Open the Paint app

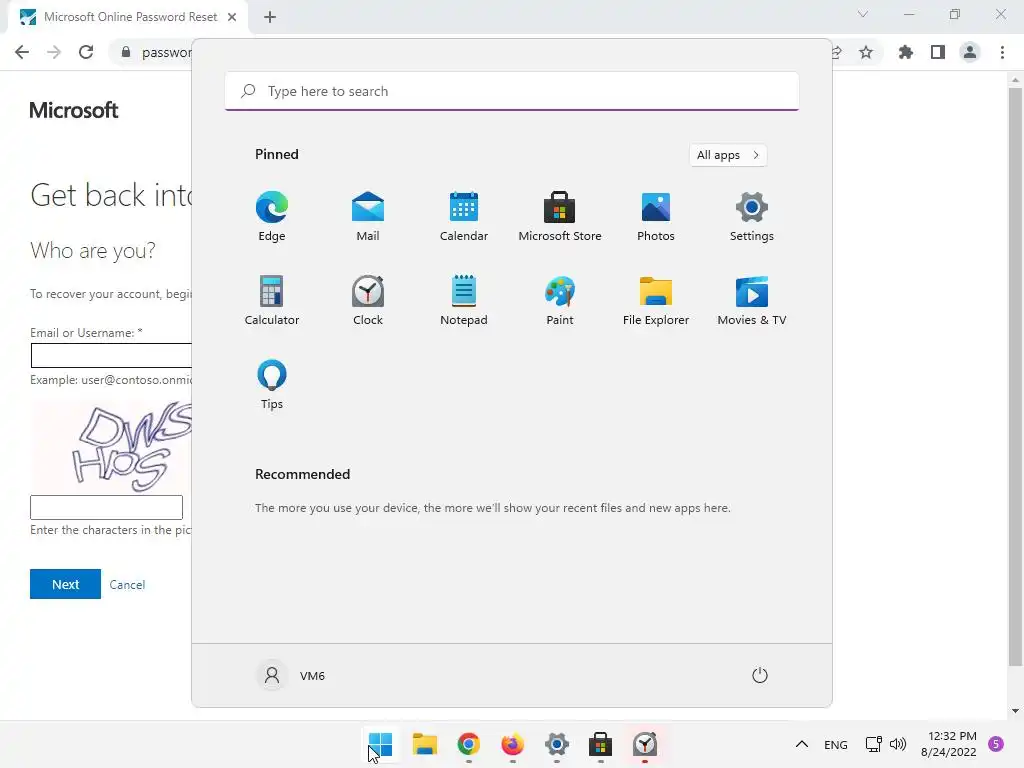click(560, 300)
